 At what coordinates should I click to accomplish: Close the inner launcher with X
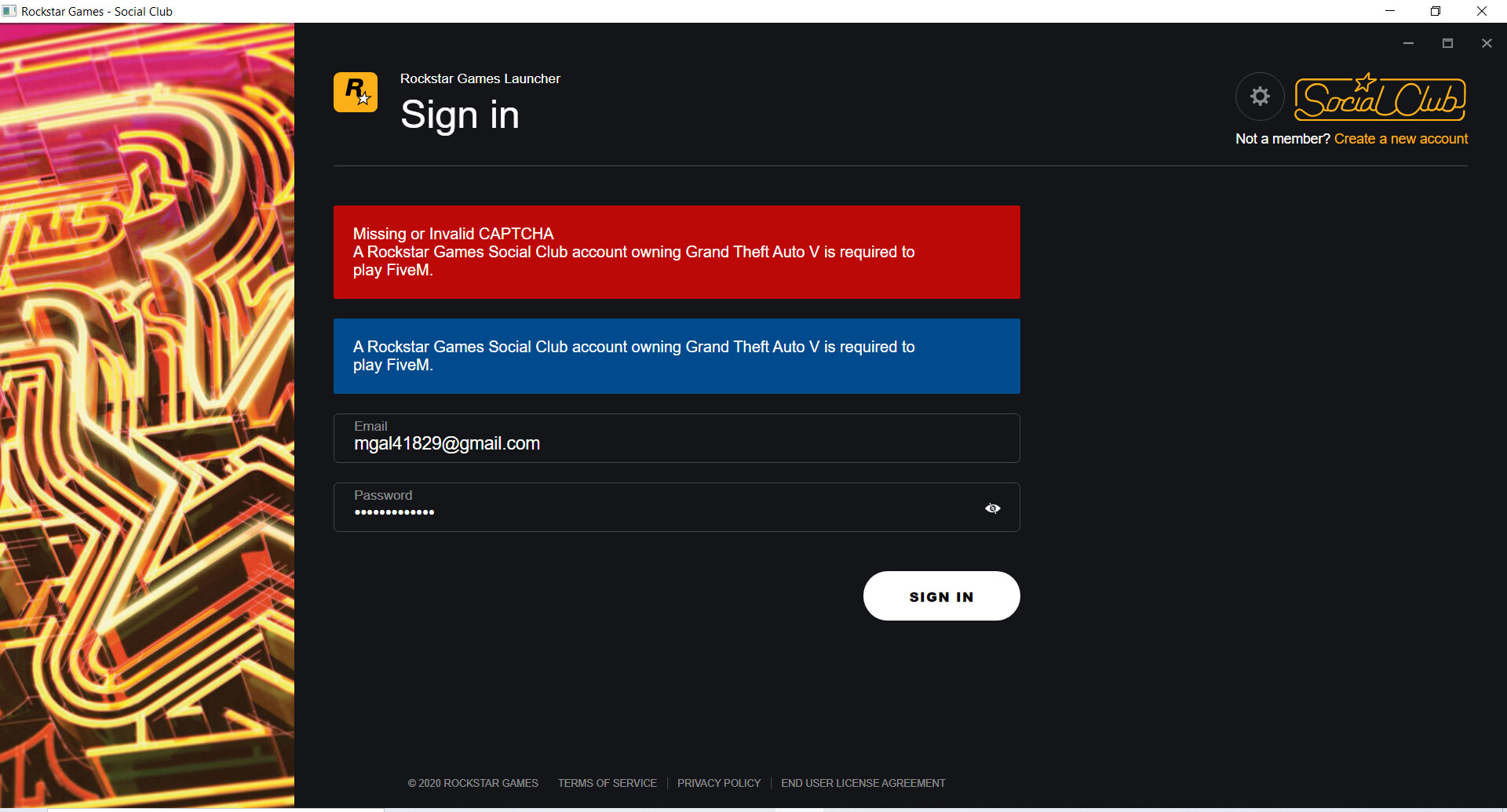[x=1487, y=43]
